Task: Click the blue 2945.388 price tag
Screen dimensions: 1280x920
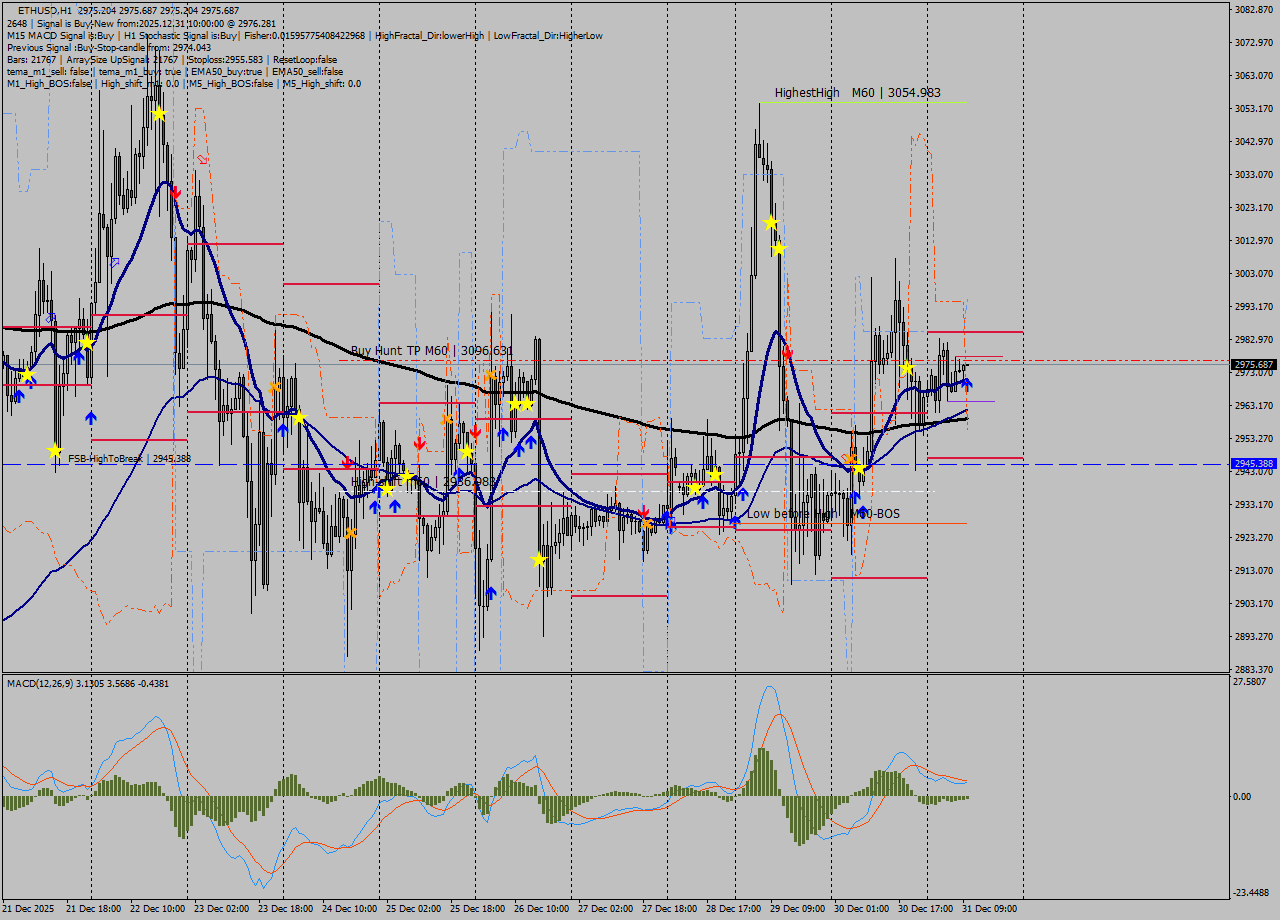Action: pos(1254,464)
